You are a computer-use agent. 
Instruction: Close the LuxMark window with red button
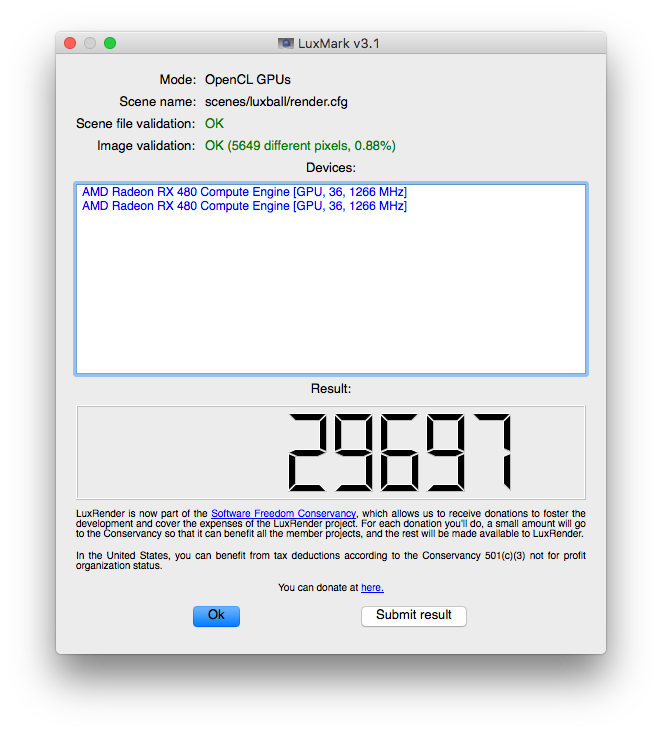point(70,43)
